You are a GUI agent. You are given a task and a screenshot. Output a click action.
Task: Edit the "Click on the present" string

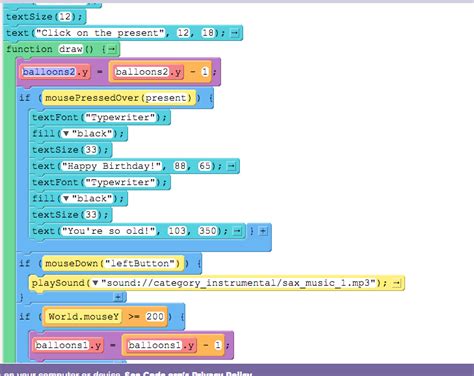[x=100, y=33]
